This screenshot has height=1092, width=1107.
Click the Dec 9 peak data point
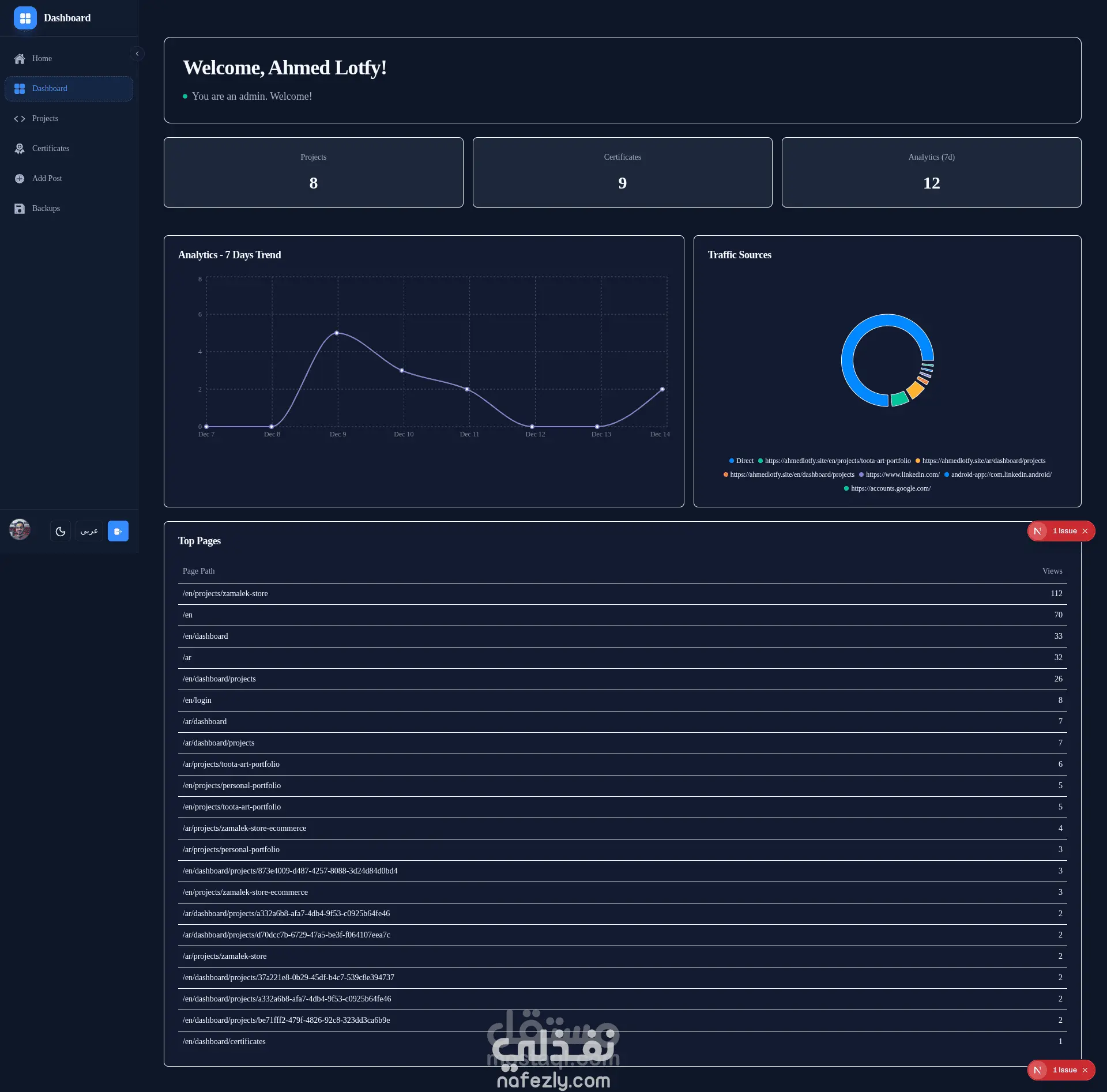337,333
